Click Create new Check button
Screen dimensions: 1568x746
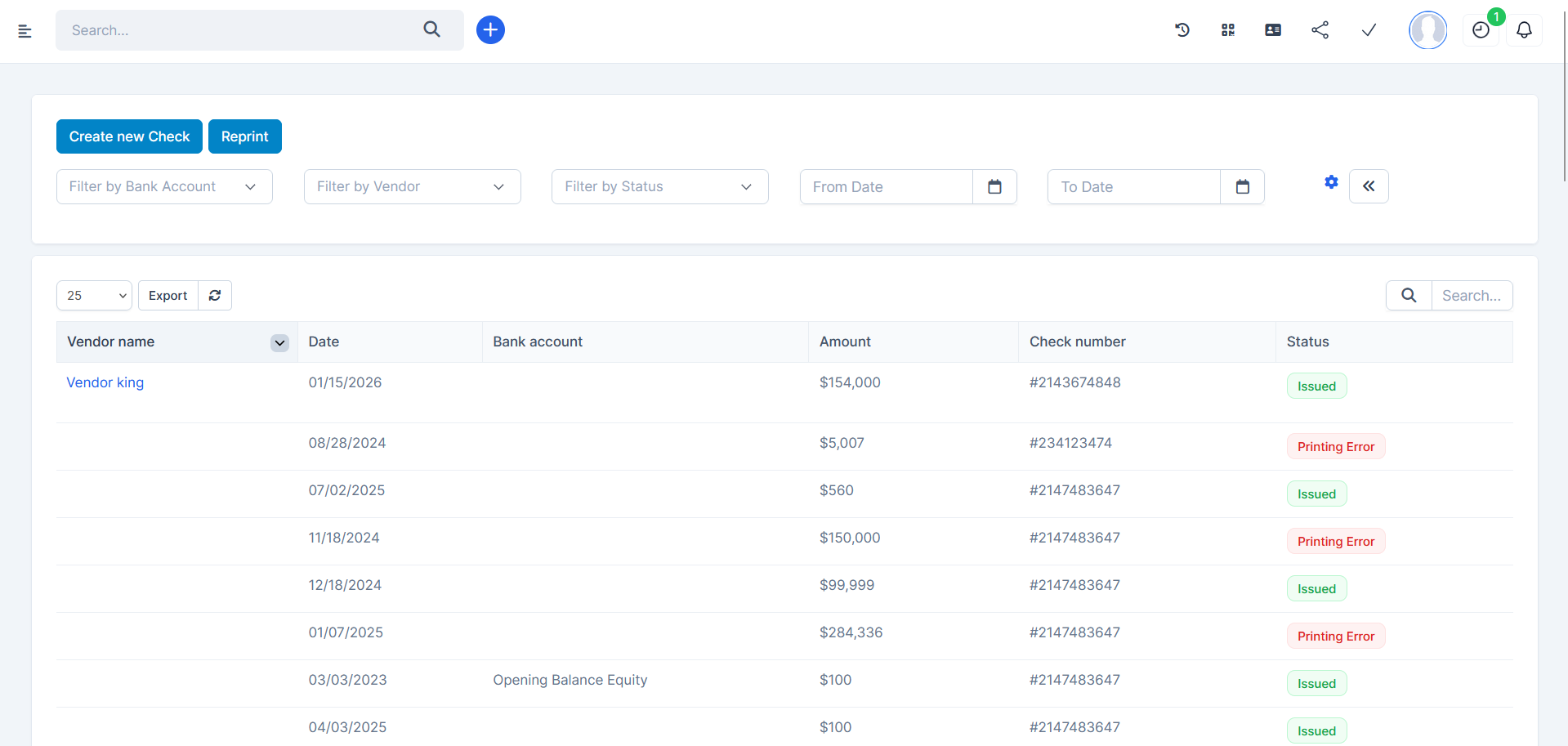129,136
